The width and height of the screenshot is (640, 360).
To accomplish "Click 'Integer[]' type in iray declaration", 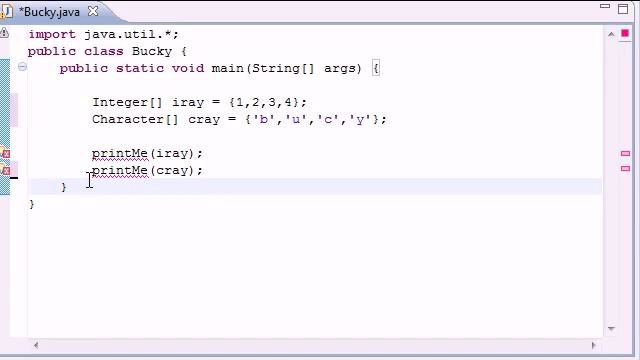I will pos(127,102).
